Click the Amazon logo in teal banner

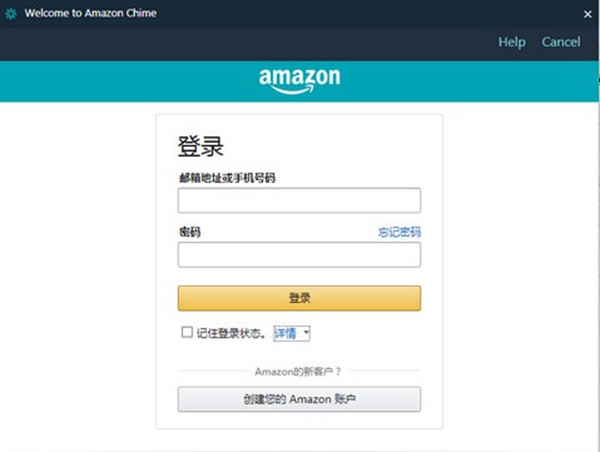point(300,80)
